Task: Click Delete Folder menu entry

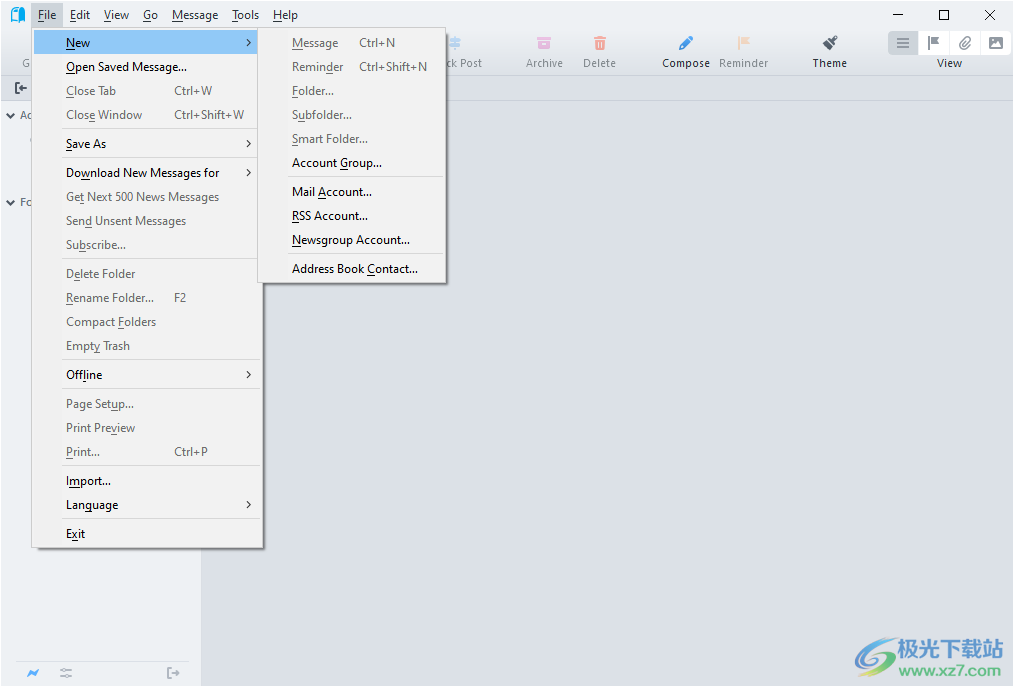Action: coord(147,274)
